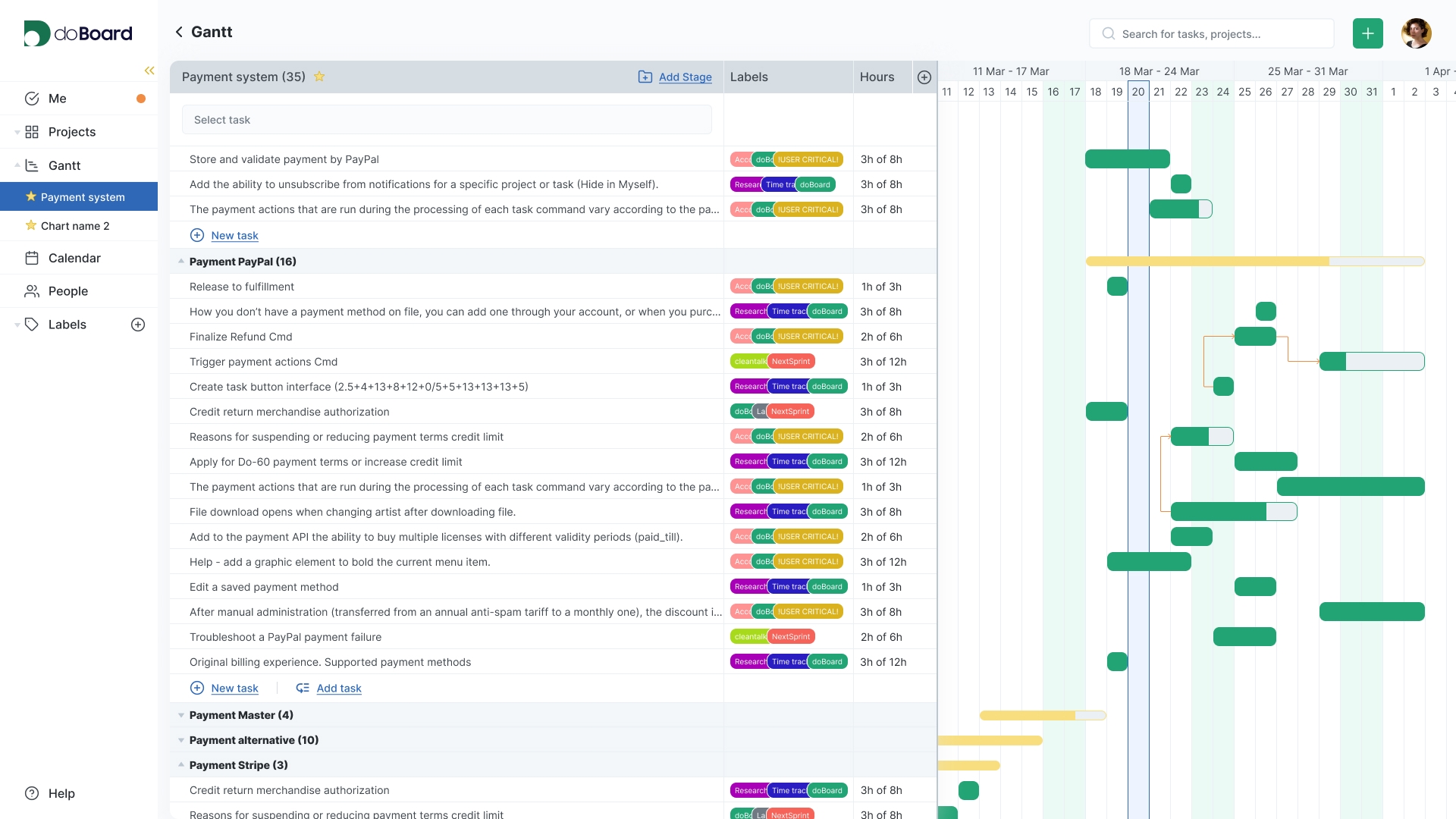The image size is (1456, 819).
Task: Toggle the star beside Payment system in sidebar
Action: pyautogui.click(x=30, y=196)
